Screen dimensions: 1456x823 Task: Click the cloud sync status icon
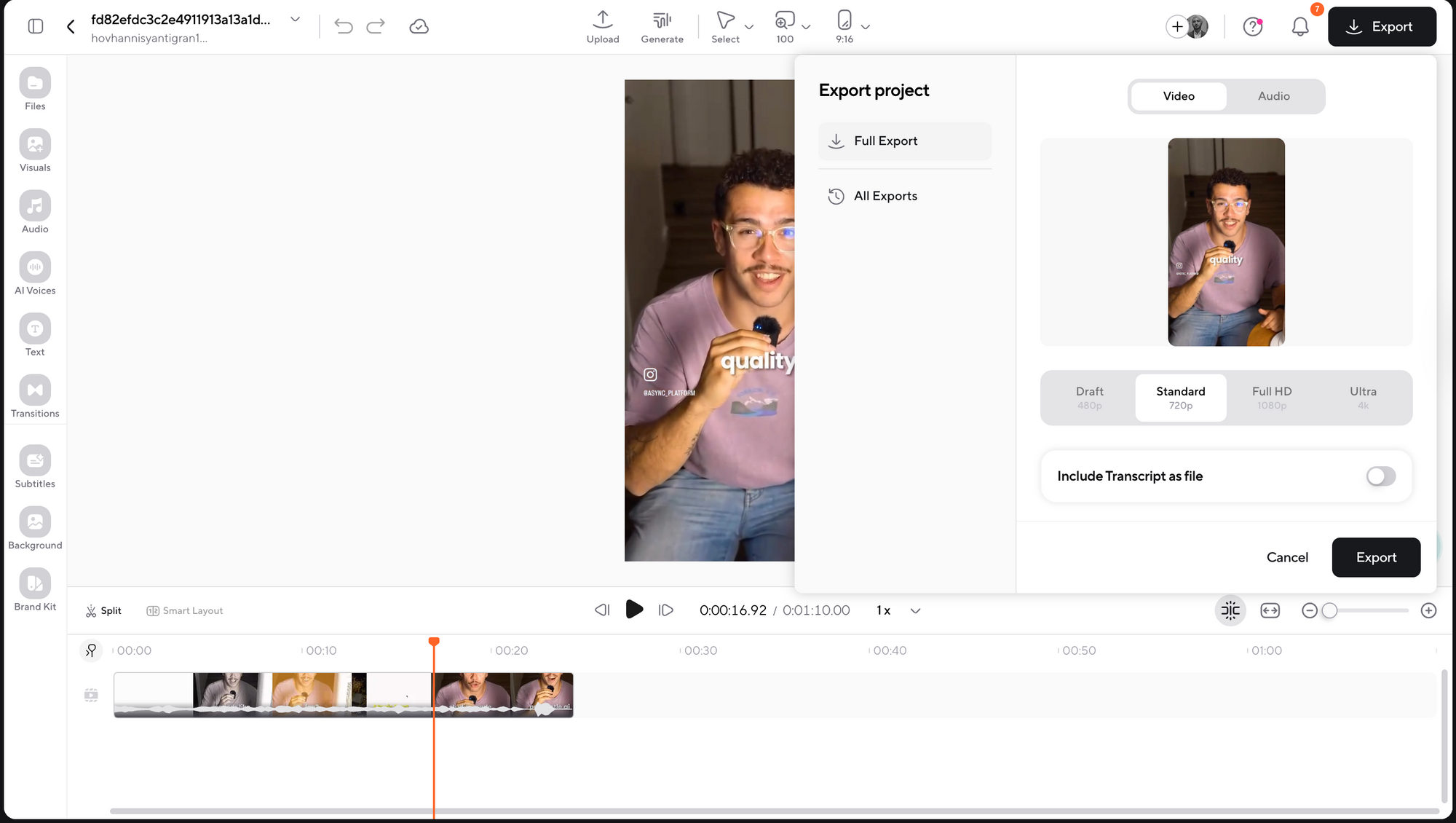pyautogui.click(x=419, y=27)
